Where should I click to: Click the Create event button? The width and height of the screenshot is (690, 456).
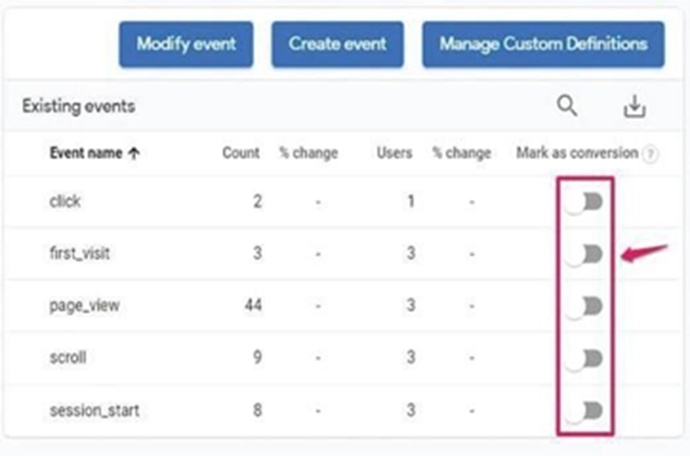[x=338, y=44]
